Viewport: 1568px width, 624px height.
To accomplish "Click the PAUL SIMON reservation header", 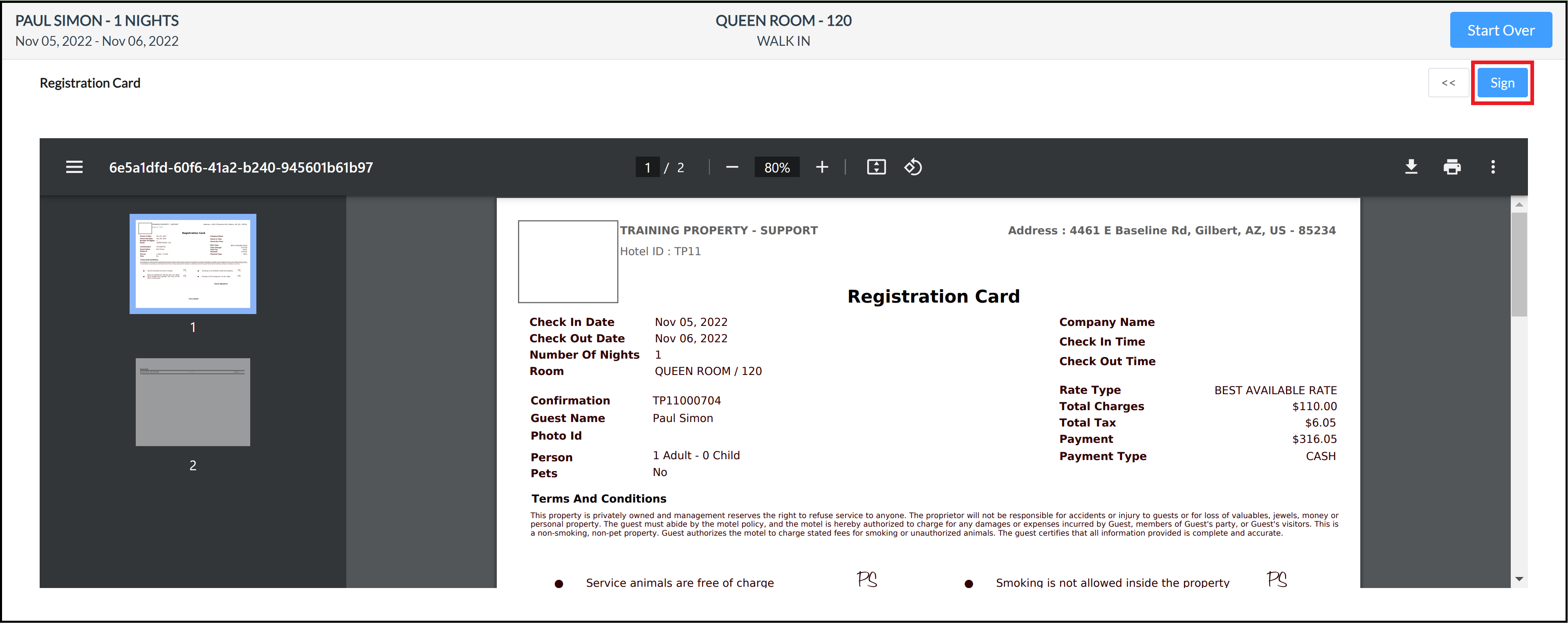I will (x=97, y=20).
